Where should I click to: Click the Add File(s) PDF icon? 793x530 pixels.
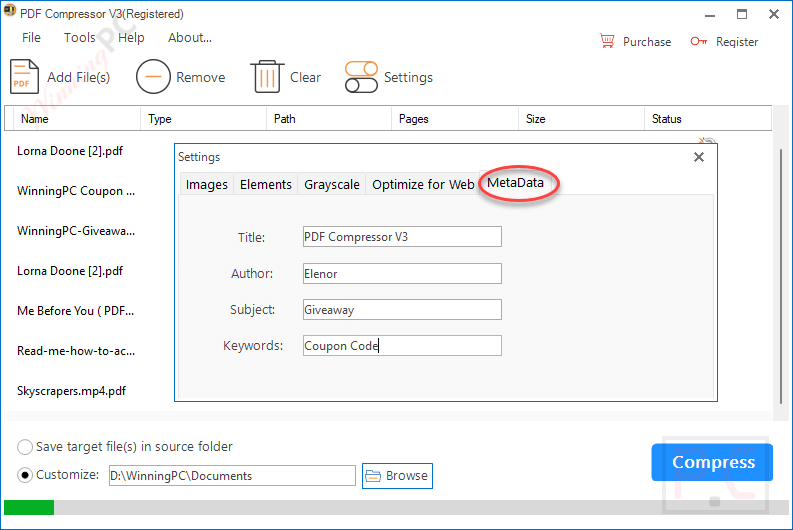[24, 77]
